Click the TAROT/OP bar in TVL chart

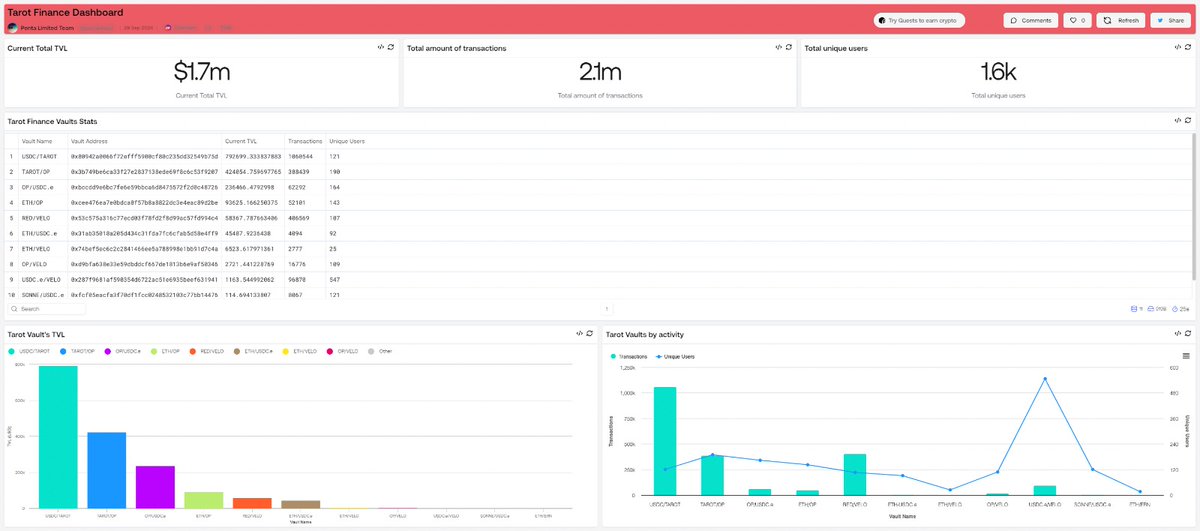tap(107, 471)
